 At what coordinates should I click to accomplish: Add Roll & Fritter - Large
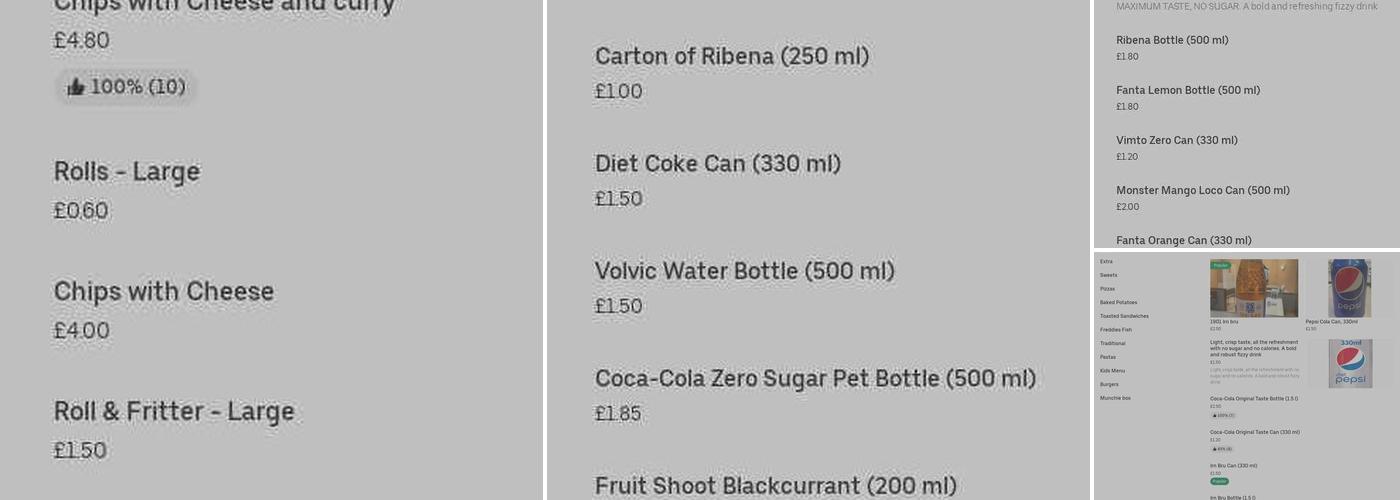click(173, 412)
